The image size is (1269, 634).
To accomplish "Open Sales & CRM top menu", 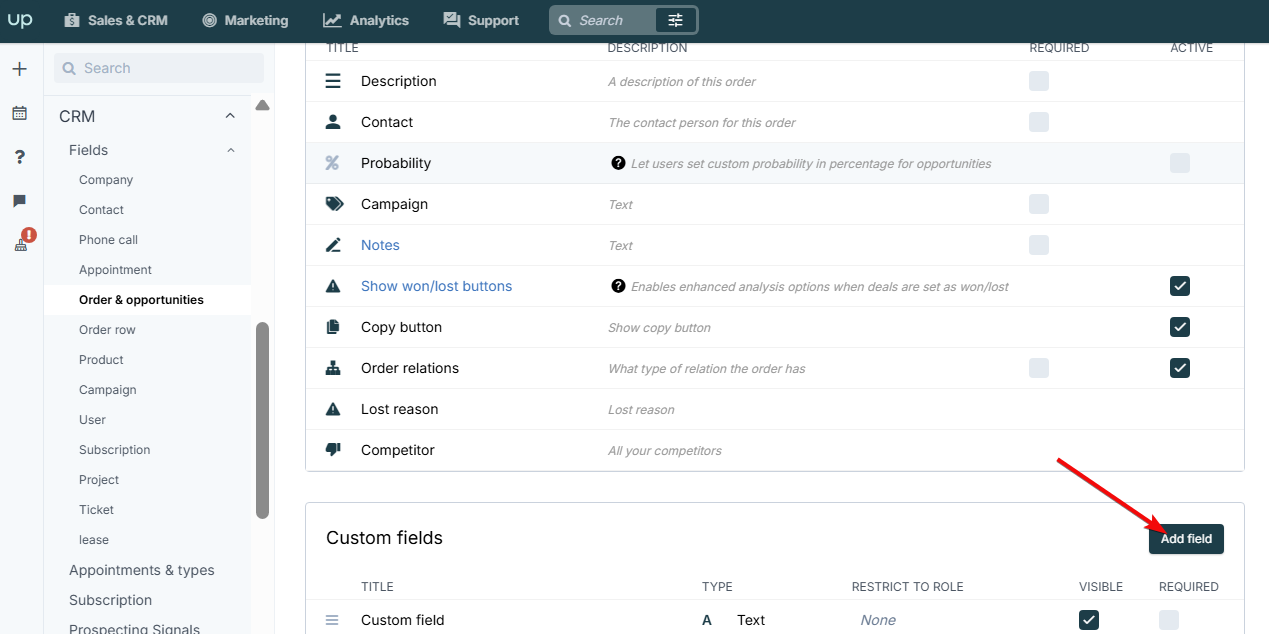I will [x=116, y=20].
